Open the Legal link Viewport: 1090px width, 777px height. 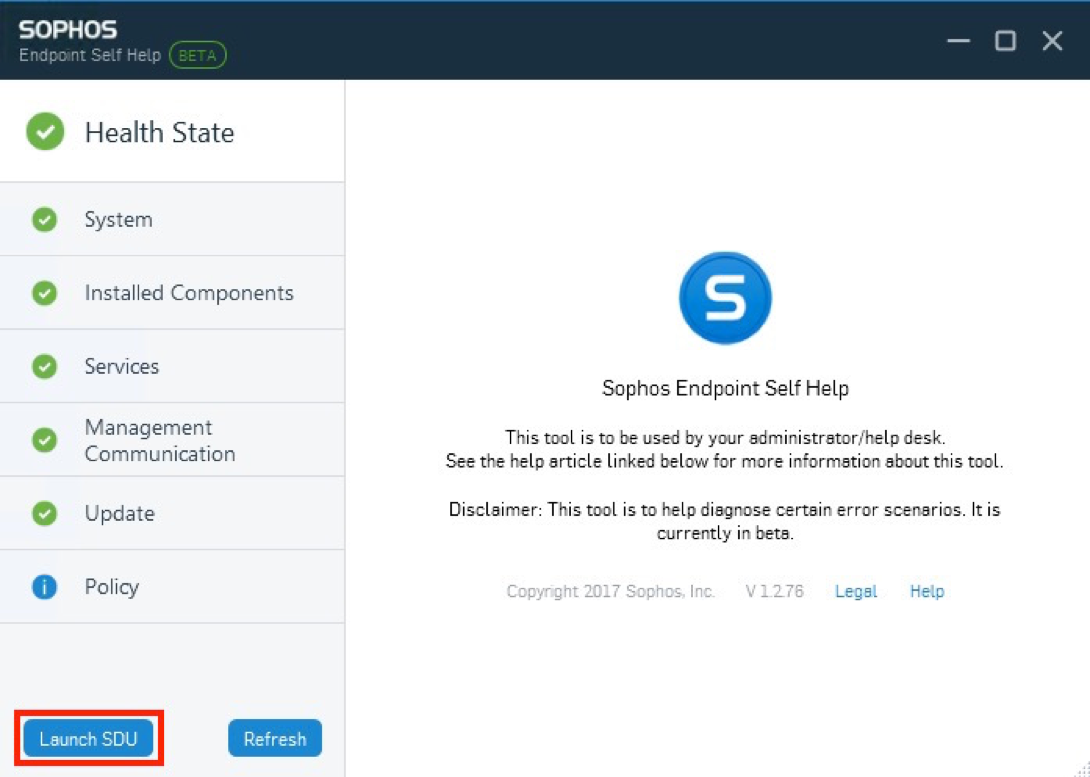coord(856,591)
